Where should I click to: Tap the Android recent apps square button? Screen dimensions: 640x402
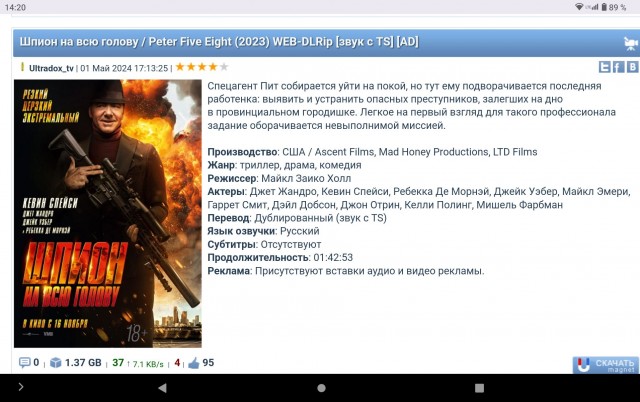[x=480, y=388]
